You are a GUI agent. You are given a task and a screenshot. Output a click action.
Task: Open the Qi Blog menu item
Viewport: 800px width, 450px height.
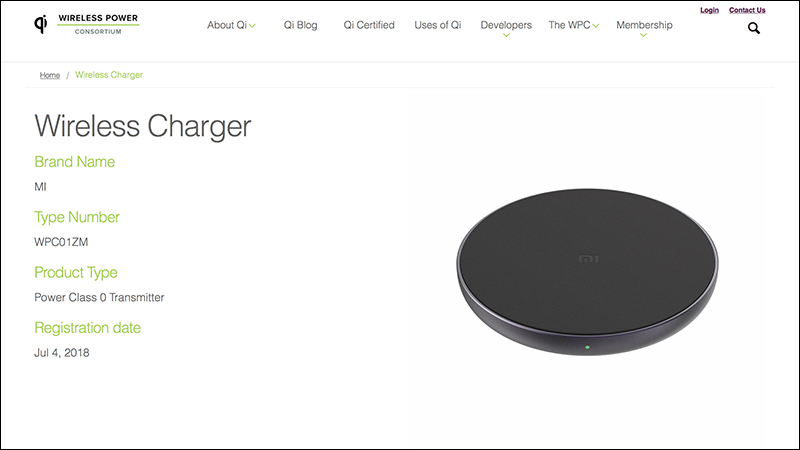301,25
